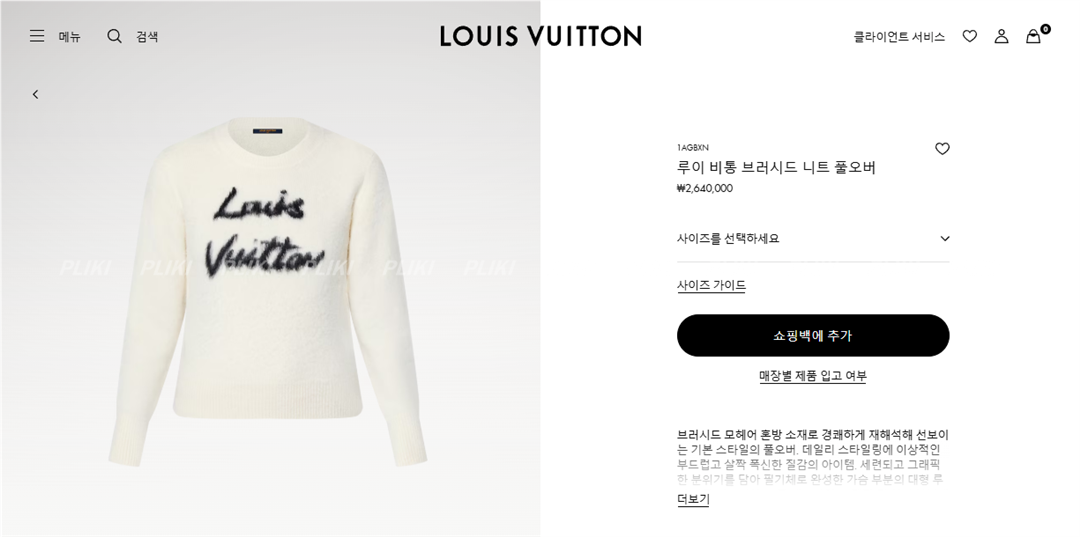Open the account profile icon
Screen dimensions: 1080x537
pos(1001,36)
